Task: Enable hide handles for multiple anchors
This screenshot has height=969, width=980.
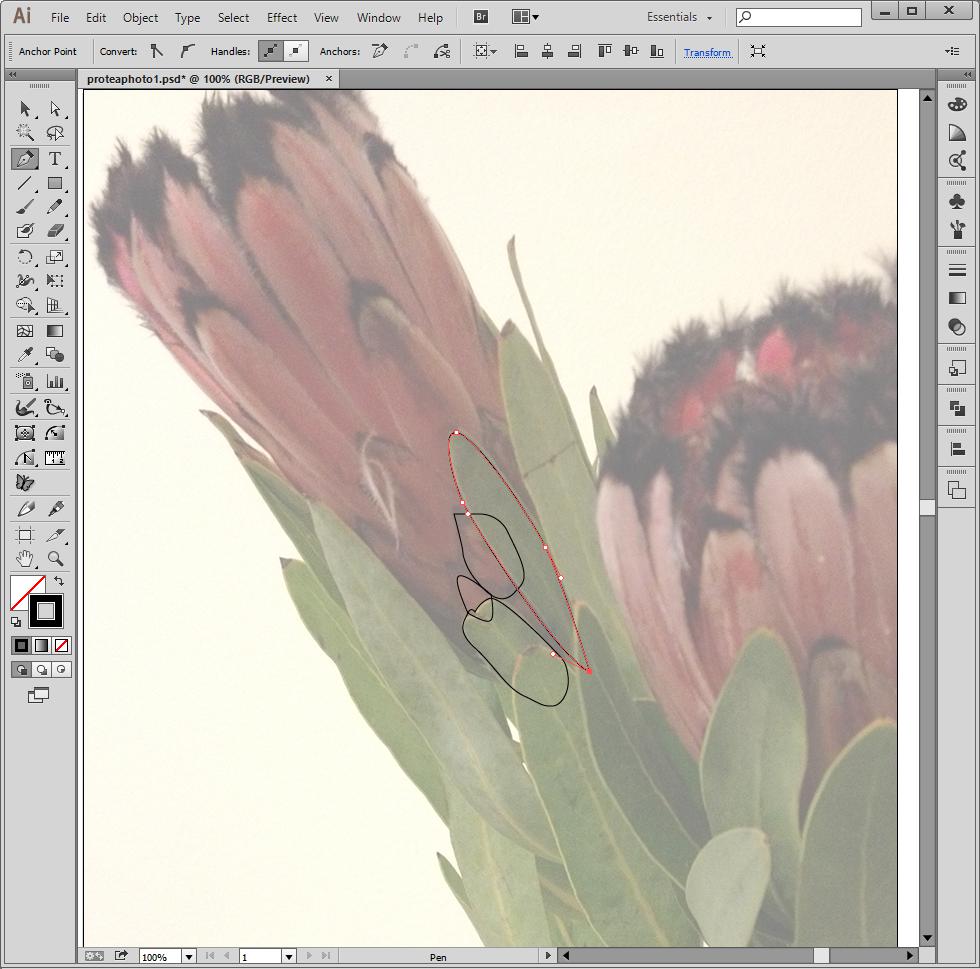Action: point(296,51)
